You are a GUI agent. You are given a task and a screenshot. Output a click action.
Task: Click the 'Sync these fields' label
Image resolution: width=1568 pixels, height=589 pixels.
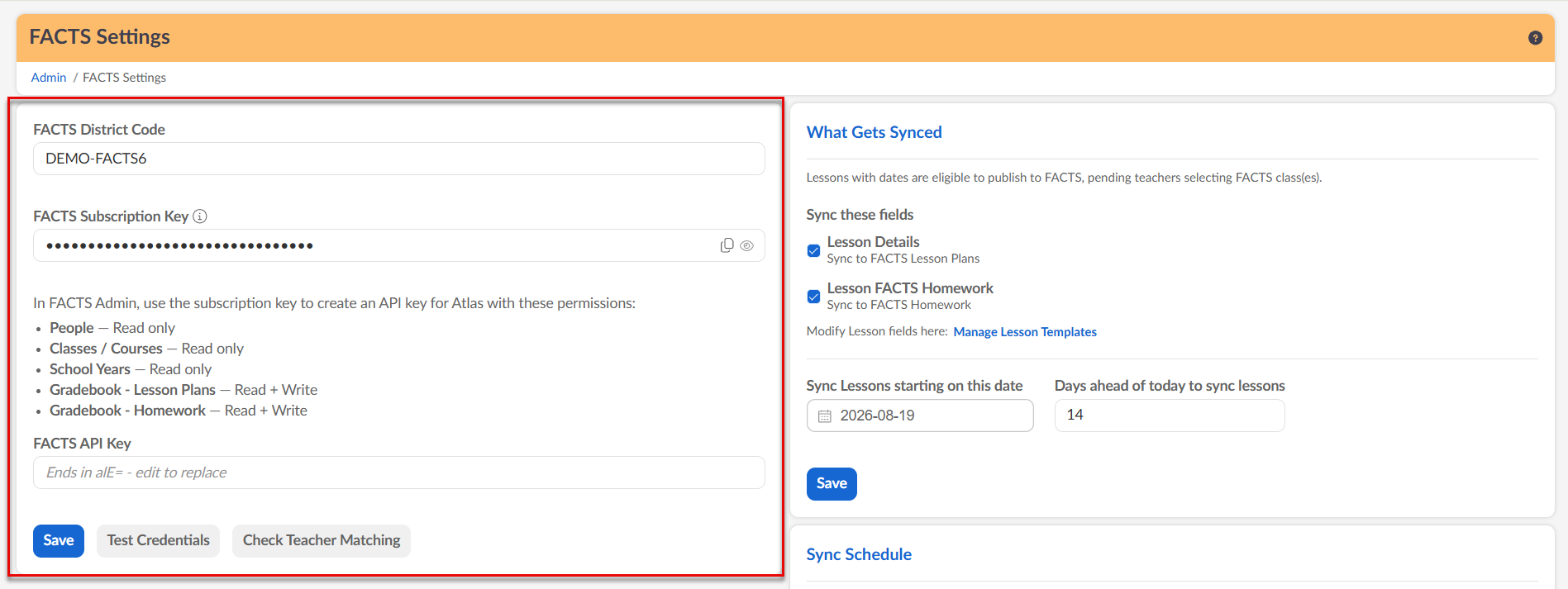pos(860,215)
